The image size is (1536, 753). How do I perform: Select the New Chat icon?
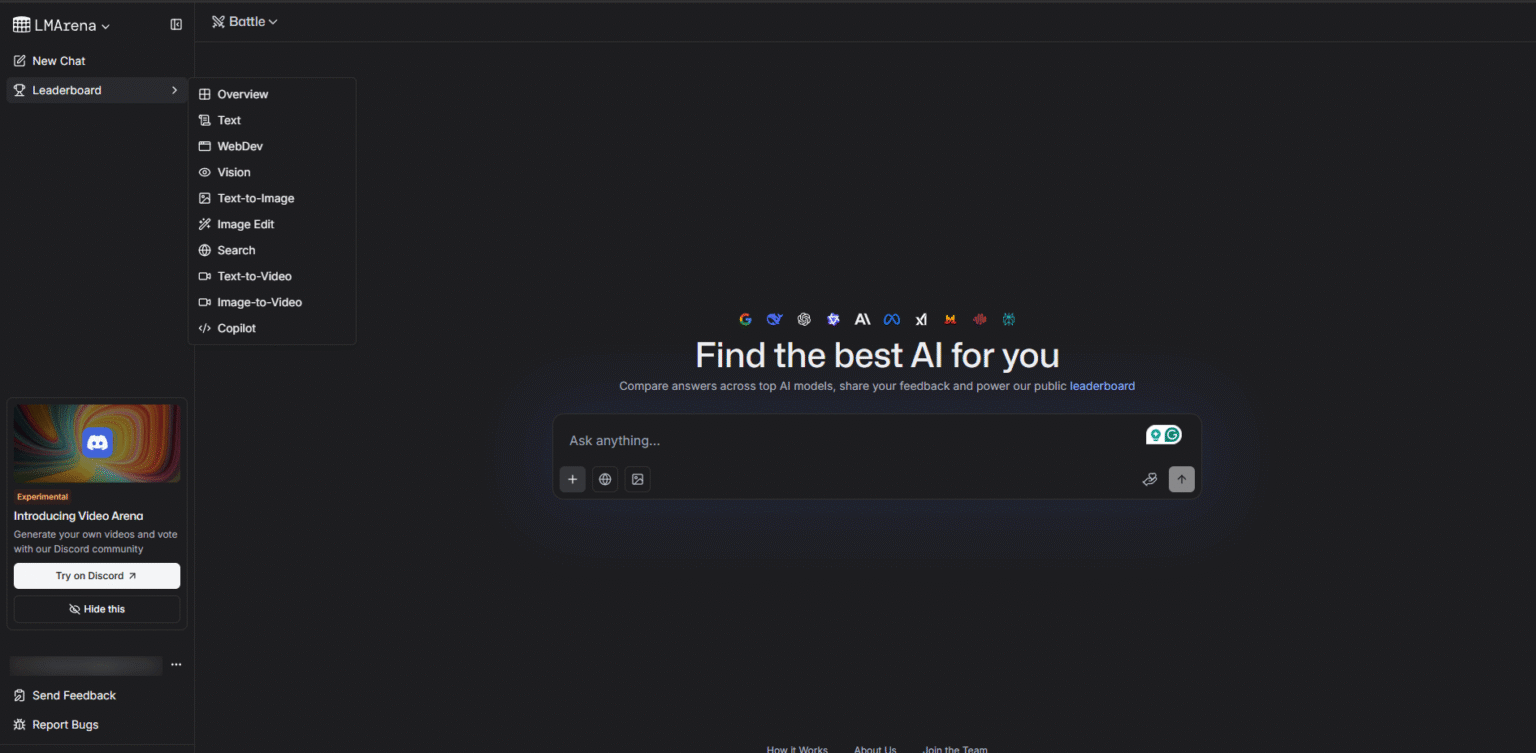click(18, 61)
